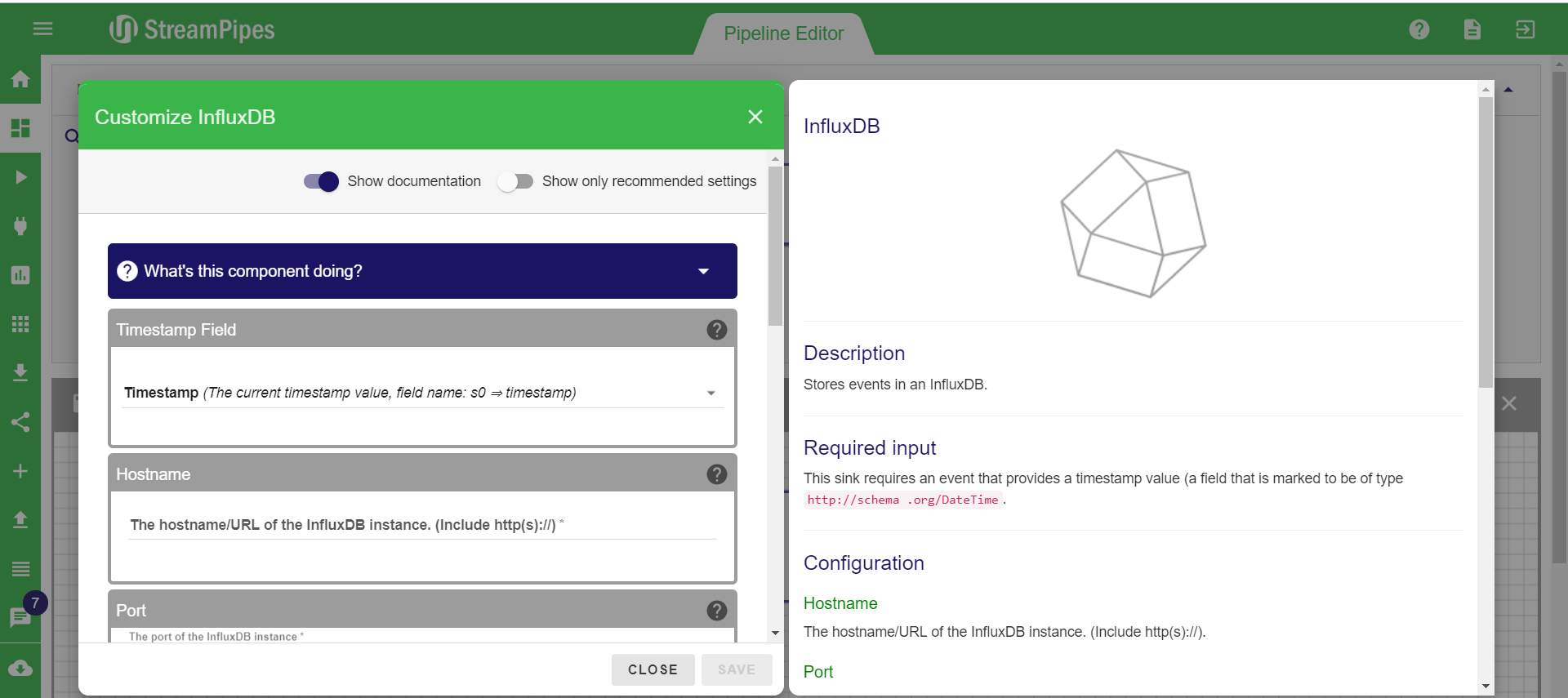Enable Show only recommended settings toggle

(515, 181)
